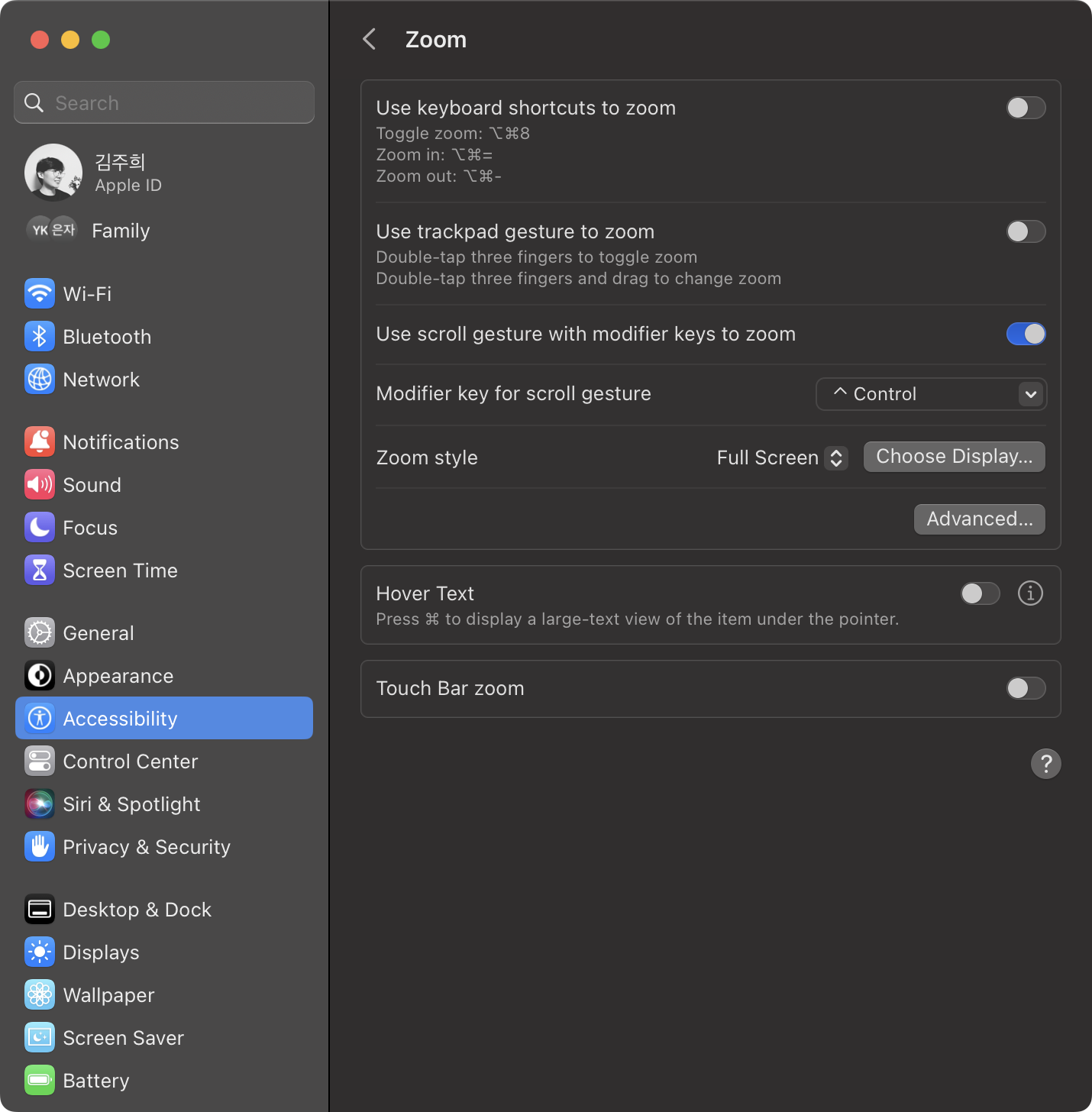Viewport: 1092px width, 1112px height.
Task: Open the Focus moon icon
Action: click(x=40, y=527)
